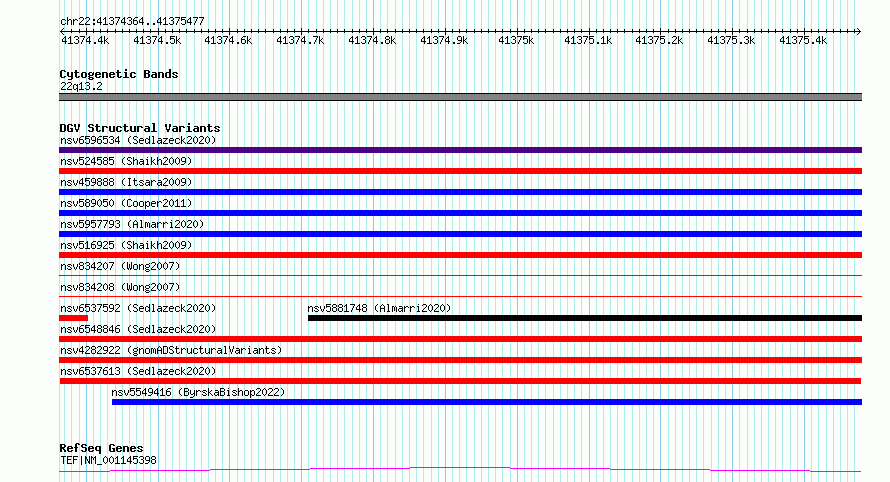Click the left arrowhead of the ruler
The height and width of the screenshot is (482, 890).
click(x=62, y=32)
